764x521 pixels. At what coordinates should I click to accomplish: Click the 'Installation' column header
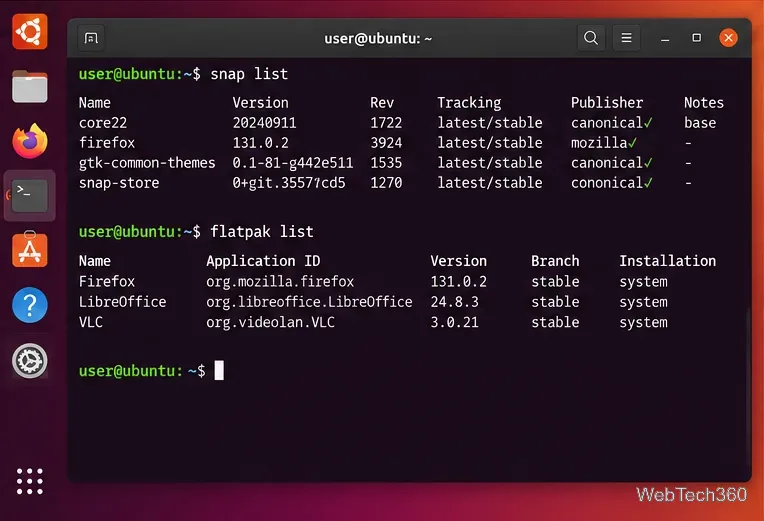click(668, 261)
